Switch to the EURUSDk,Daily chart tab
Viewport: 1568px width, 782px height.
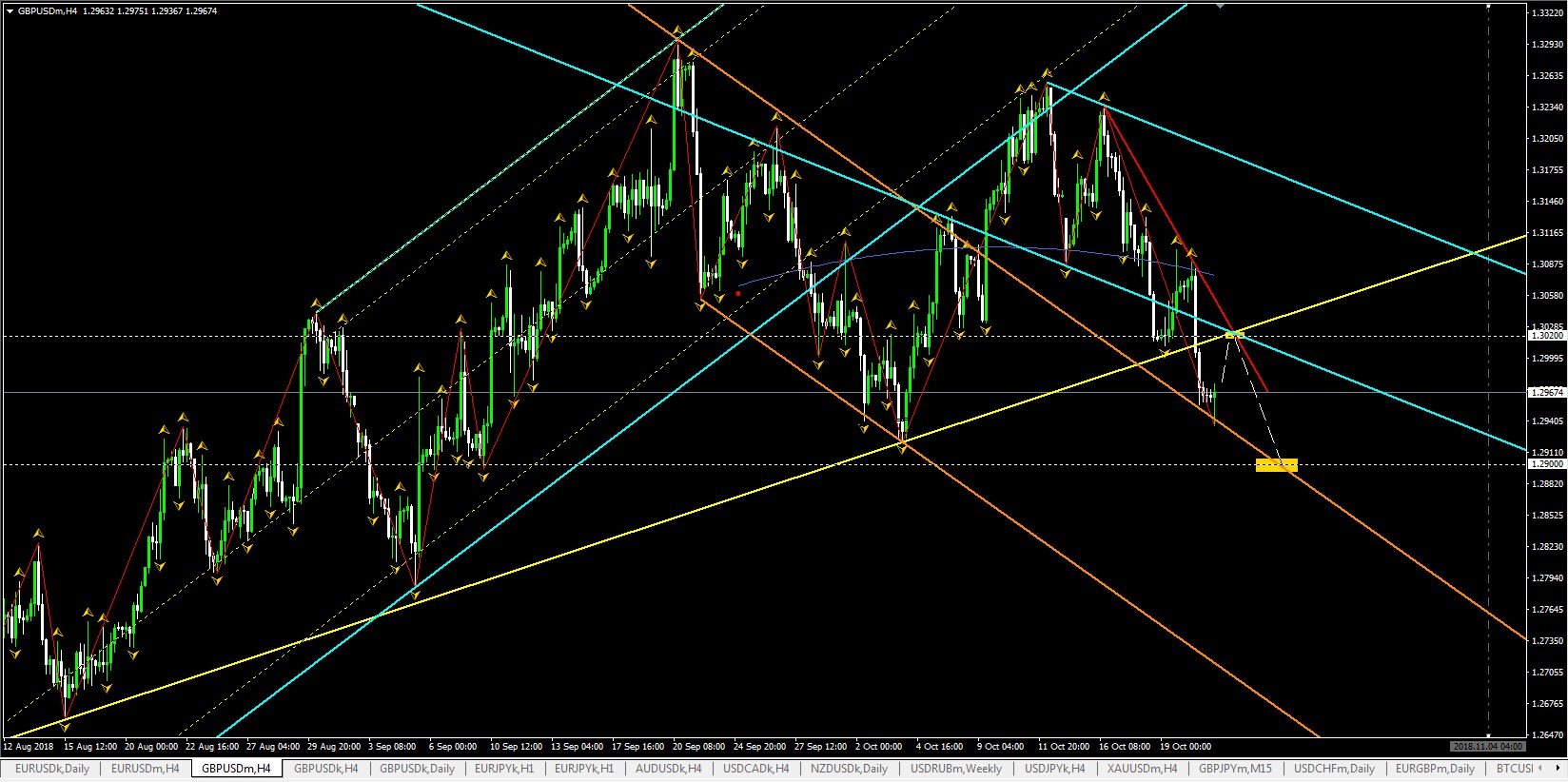tap(52, 769)
